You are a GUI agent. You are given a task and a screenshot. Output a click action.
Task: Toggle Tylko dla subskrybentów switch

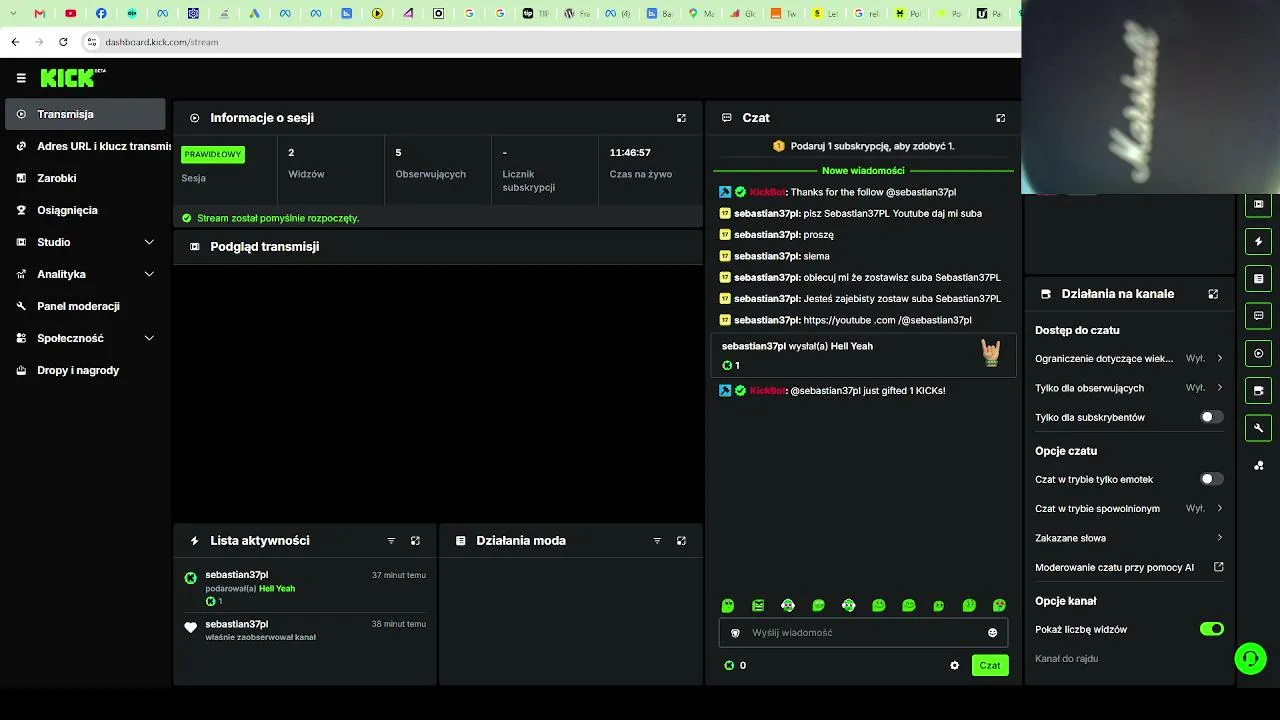coord(1211,417)
